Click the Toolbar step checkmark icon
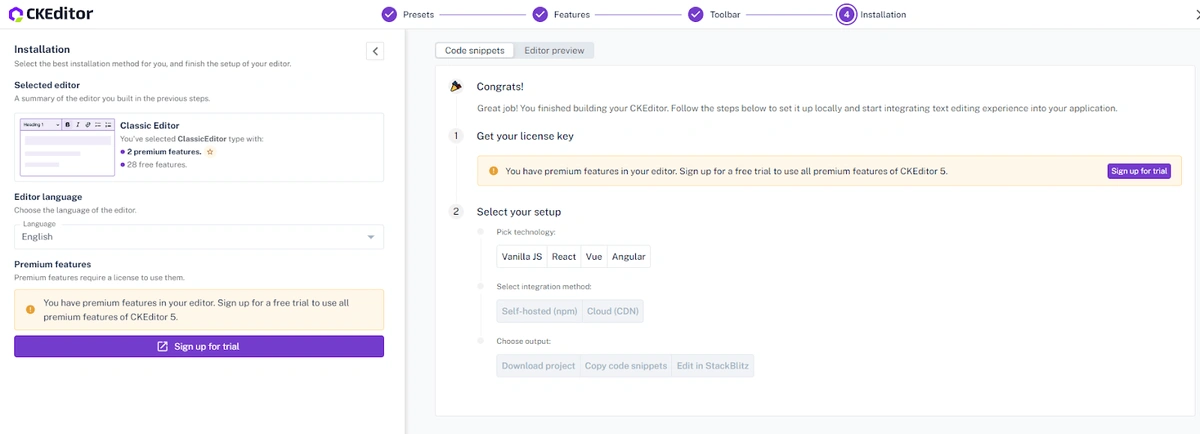 tap(695, 15)
